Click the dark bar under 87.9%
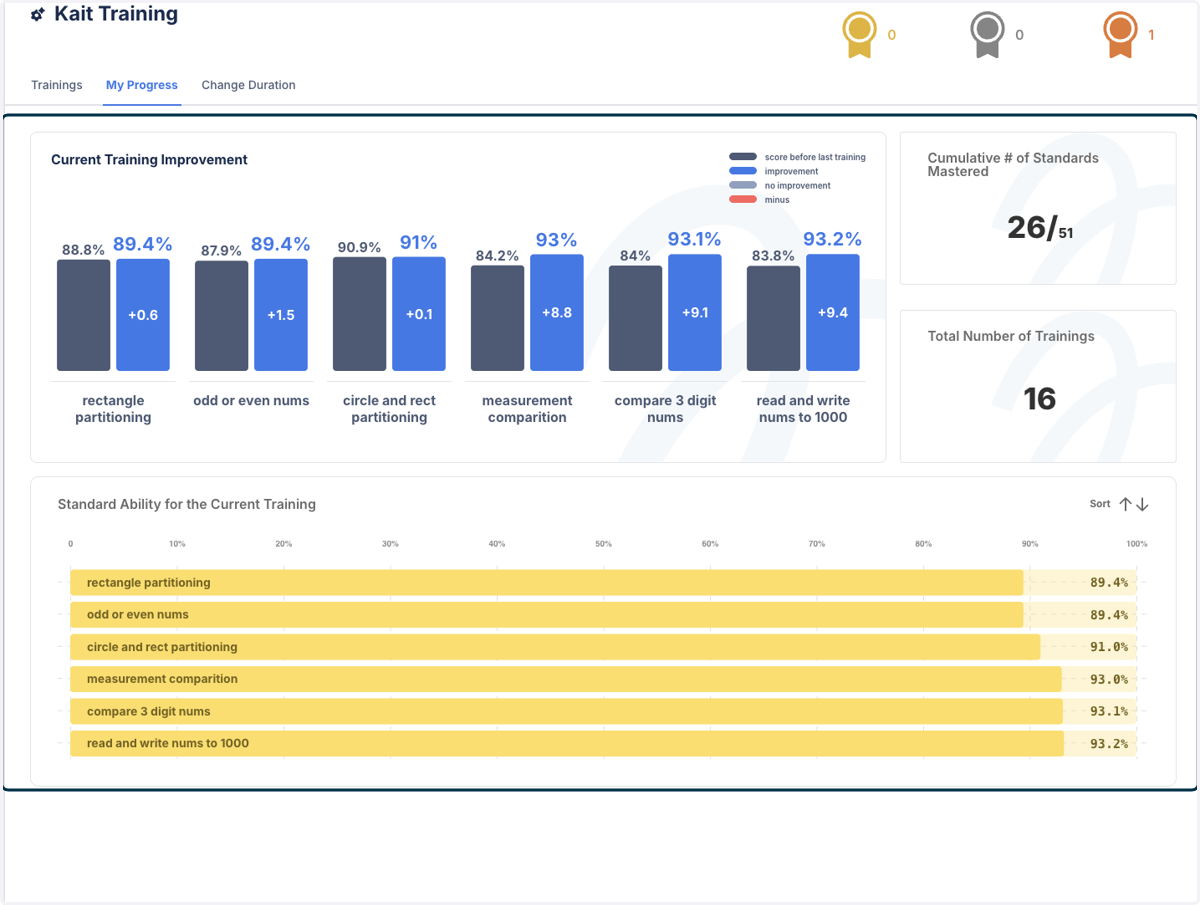 (x=222, y=316)
